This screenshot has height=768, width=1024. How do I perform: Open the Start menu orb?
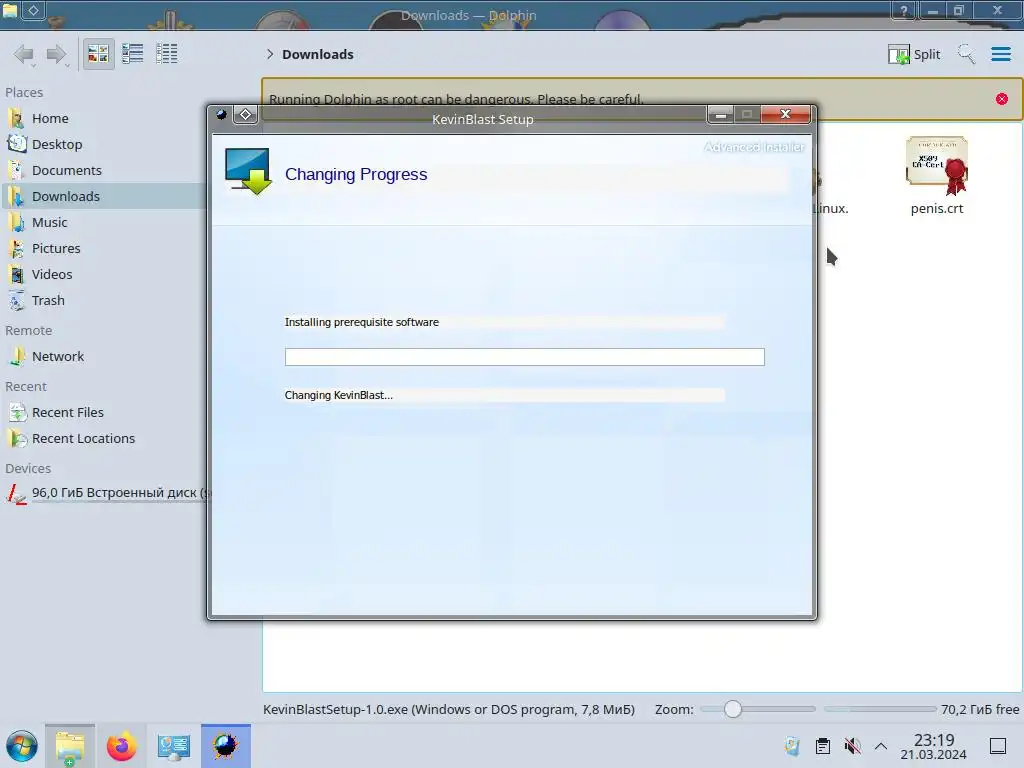click(22, 746)
